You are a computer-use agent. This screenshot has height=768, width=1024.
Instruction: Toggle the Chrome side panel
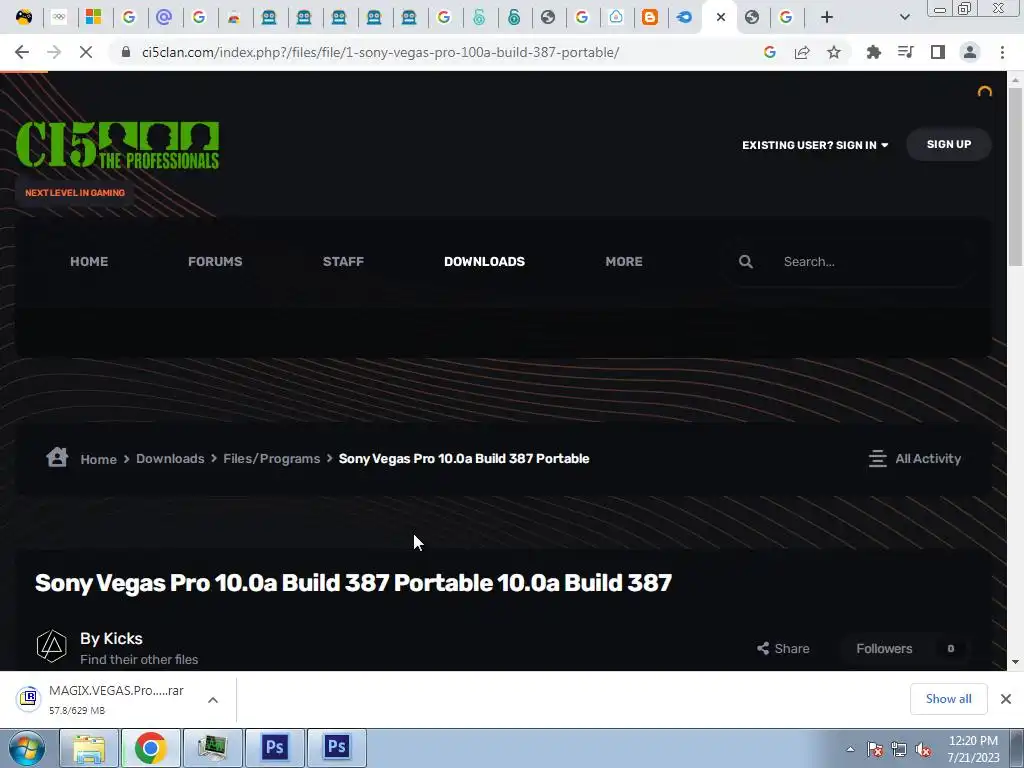[x=938, y=52]
